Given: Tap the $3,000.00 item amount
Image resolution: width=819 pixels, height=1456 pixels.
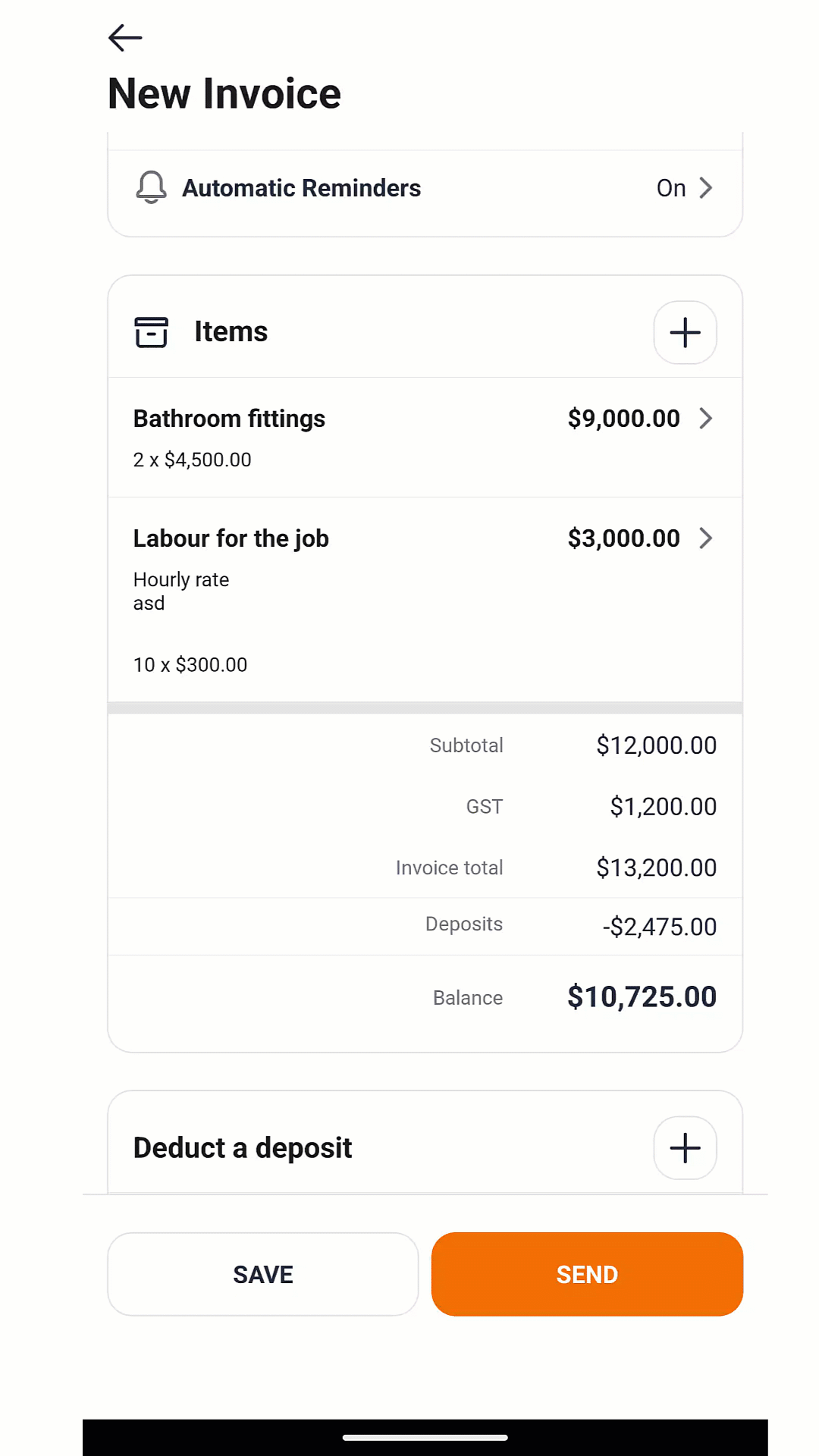Looking at the screenshot, I should 623,538.
